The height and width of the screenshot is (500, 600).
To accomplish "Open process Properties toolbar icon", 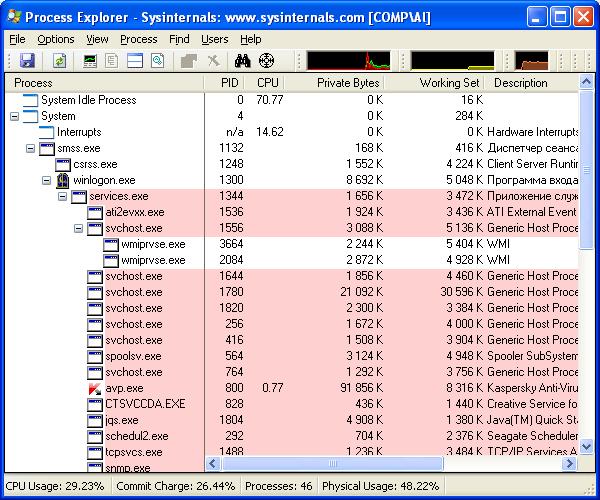I will 189,61.
